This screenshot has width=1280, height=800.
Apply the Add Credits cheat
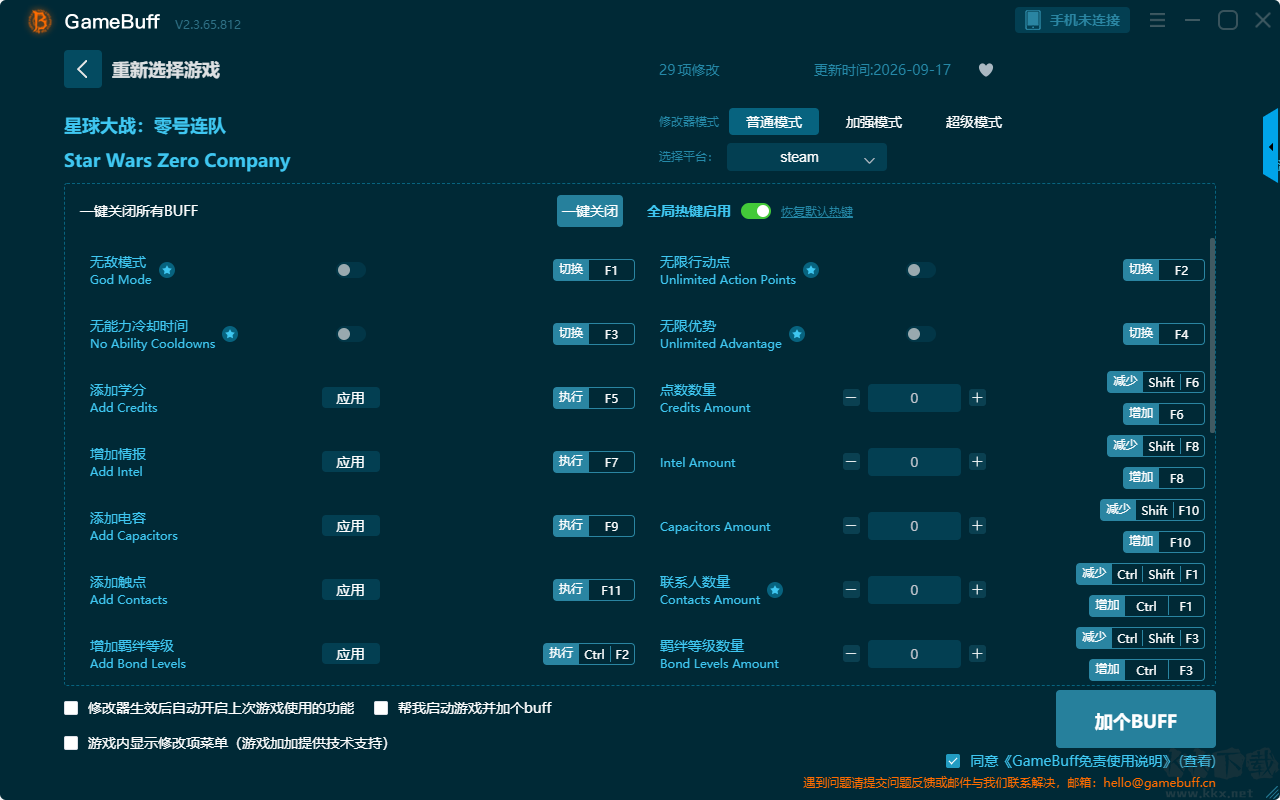click(351, 398)
